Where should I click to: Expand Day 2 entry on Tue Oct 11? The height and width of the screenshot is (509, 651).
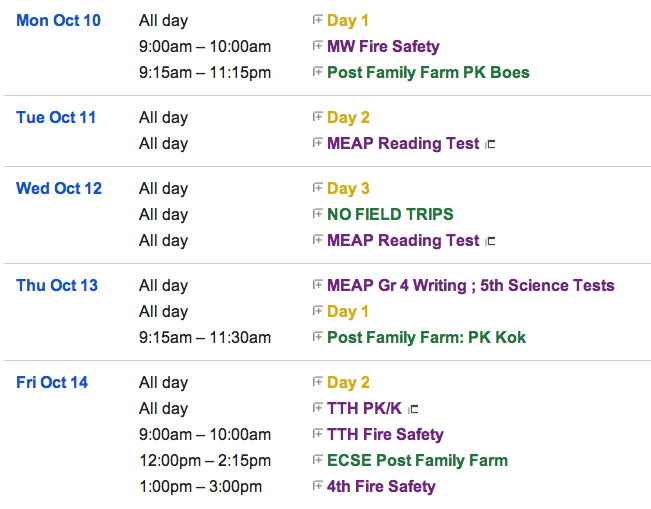(317, 116)
